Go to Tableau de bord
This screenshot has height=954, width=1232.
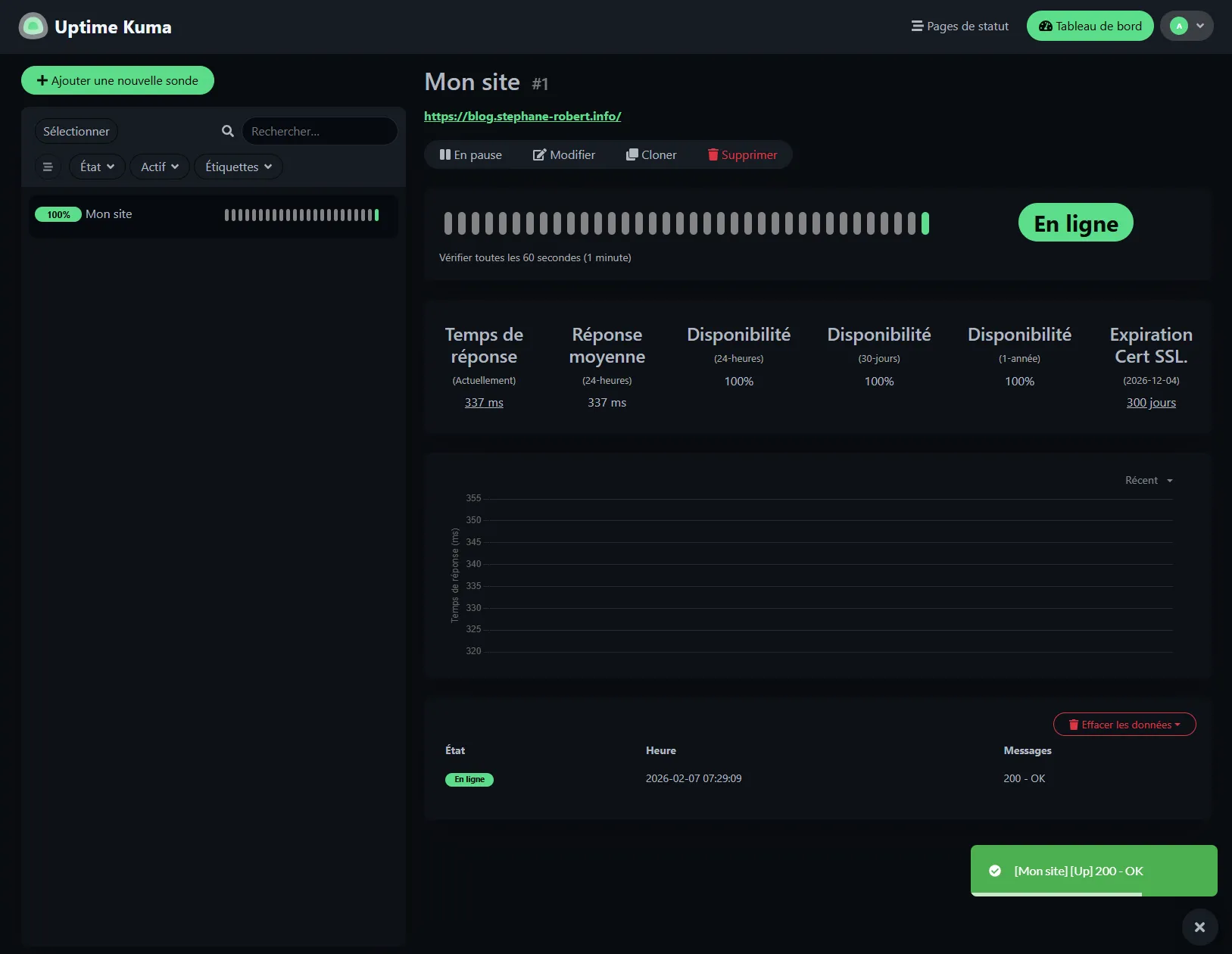click(1090, 26)
